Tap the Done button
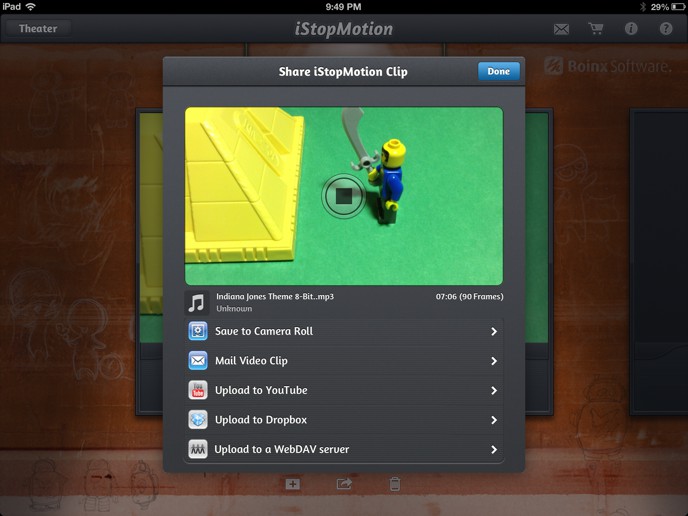 (x=498, y=71)
